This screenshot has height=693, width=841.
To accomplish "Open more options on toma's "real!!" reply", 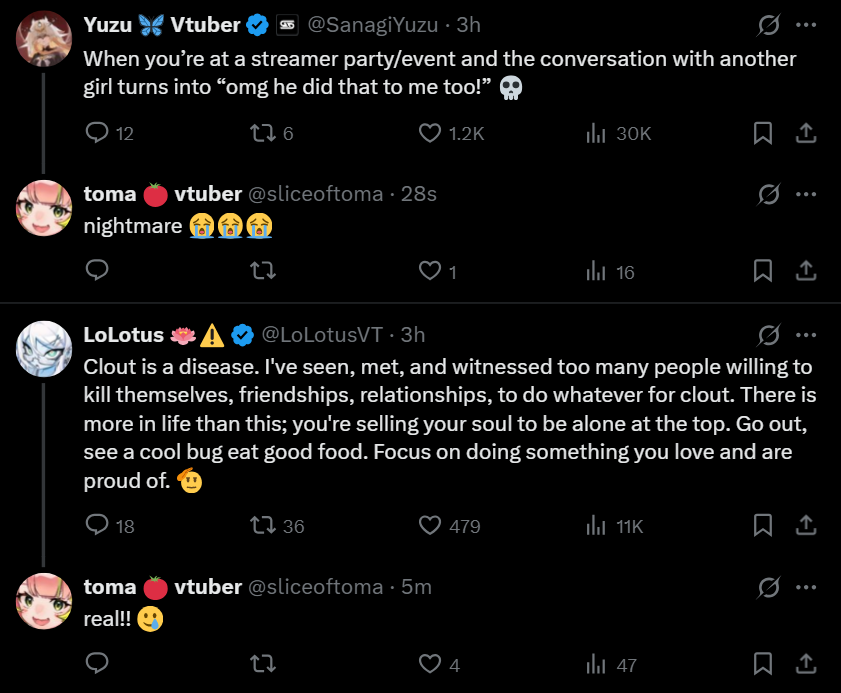I will click(x=806, y=587).
